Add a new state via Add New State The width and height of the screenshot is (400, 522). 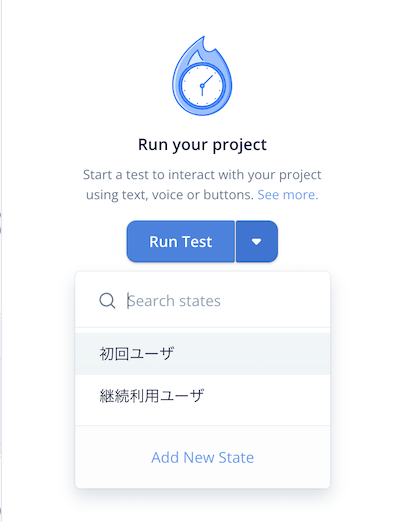[x=202, y=457]
